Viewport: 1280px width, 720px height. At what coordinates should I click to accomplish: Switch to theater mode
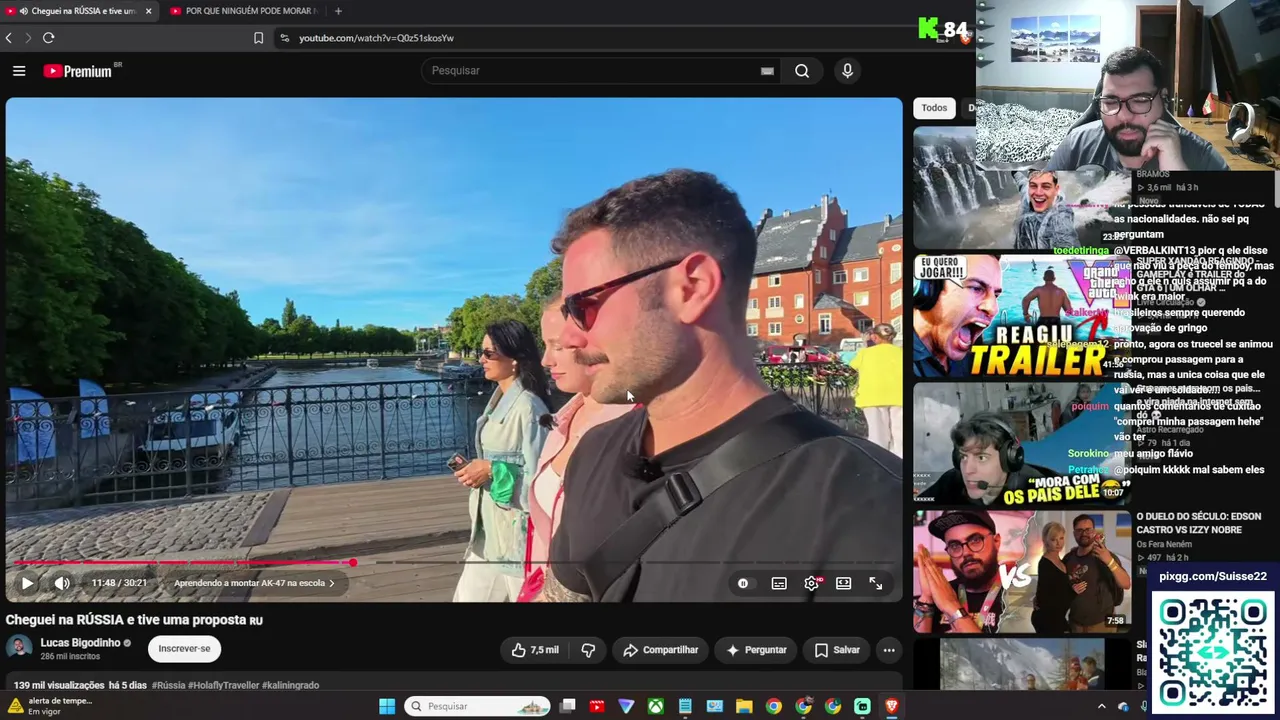point(843,583)
